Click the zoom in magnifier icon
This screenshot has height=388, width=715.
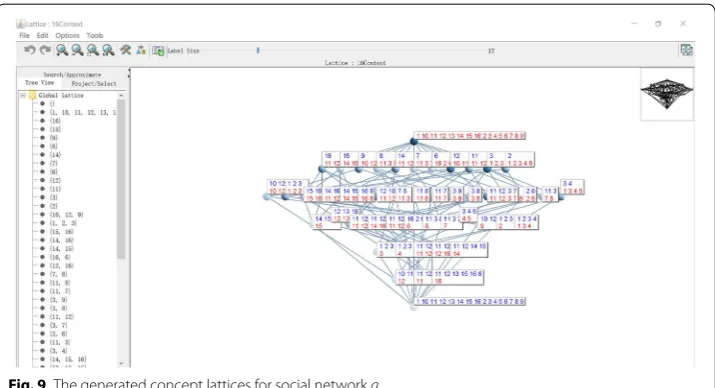(x=62, y=50)
